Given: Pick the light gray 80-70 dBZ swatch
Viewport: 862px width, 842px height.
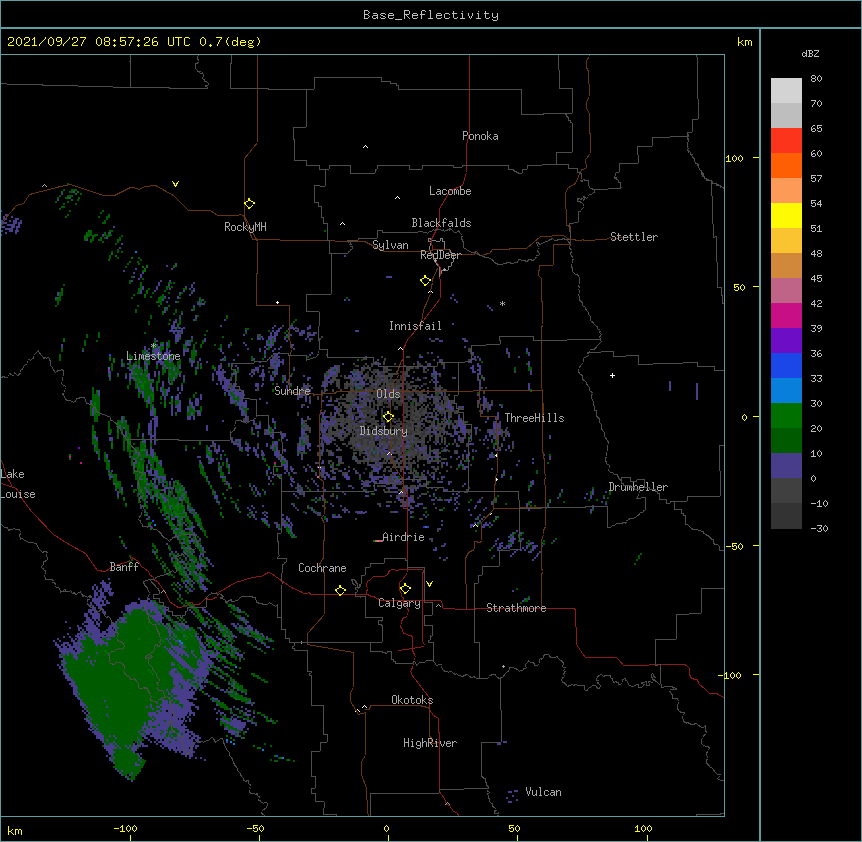Looking at the screenshot, I should tap(786, 91).
